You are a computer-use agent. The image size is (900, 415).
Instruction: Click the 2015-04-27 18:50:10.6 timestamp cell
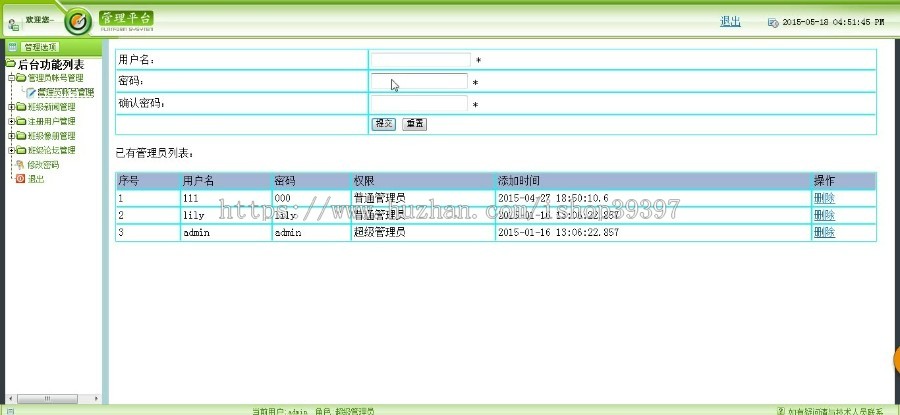coord(653,199)
